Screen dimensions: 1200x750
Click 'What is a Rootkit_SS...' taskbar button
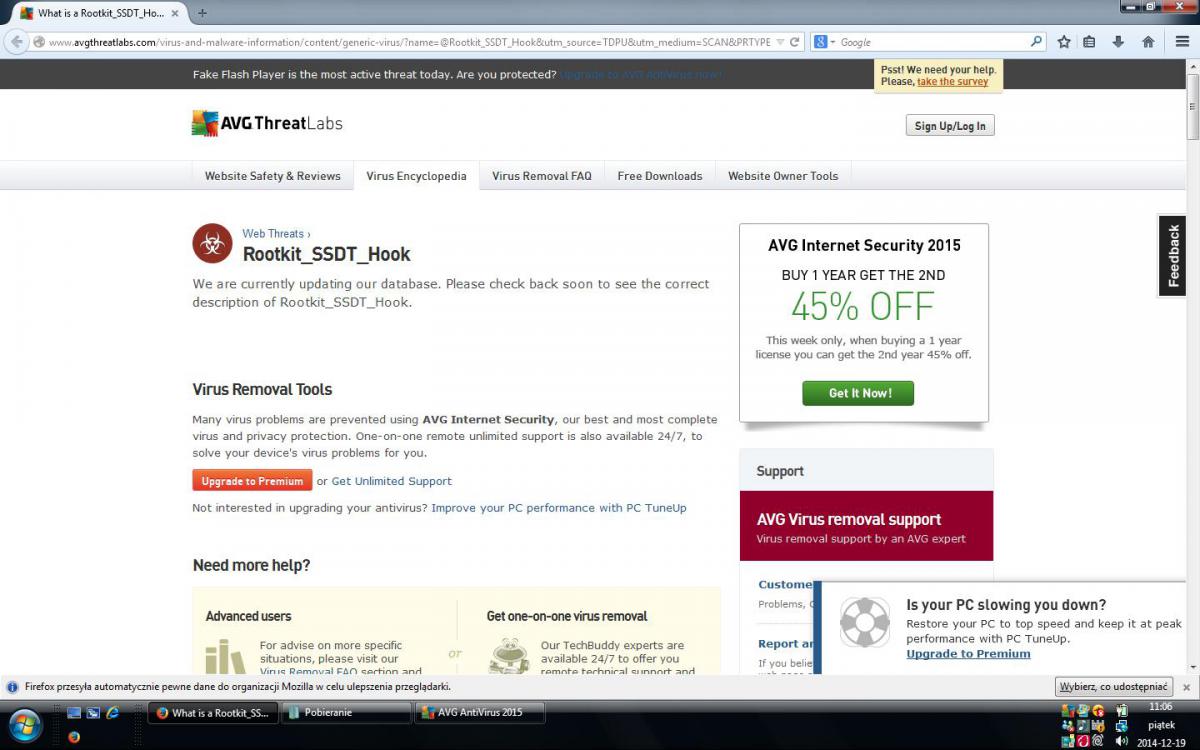click(x=212, y=713)
